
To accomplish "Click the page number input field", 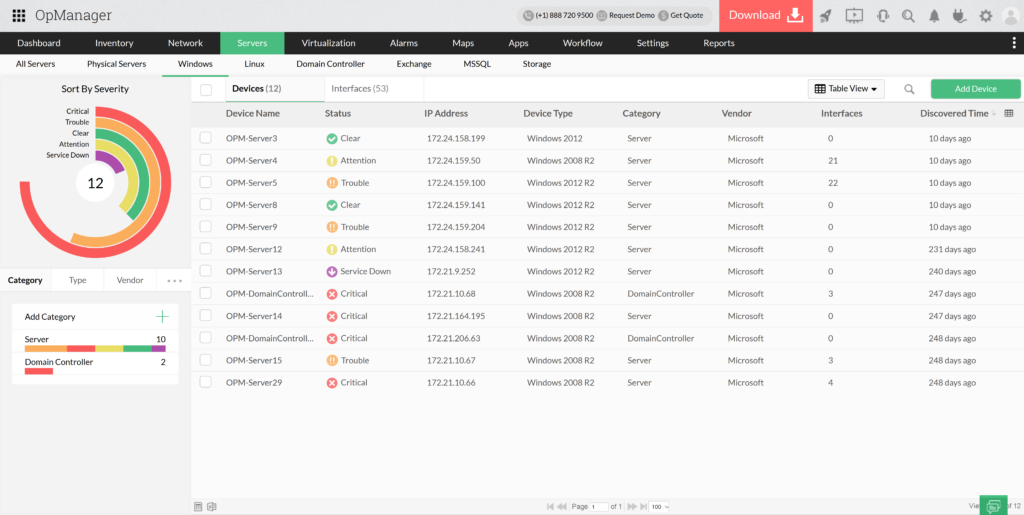I will [x=599, y=507].
